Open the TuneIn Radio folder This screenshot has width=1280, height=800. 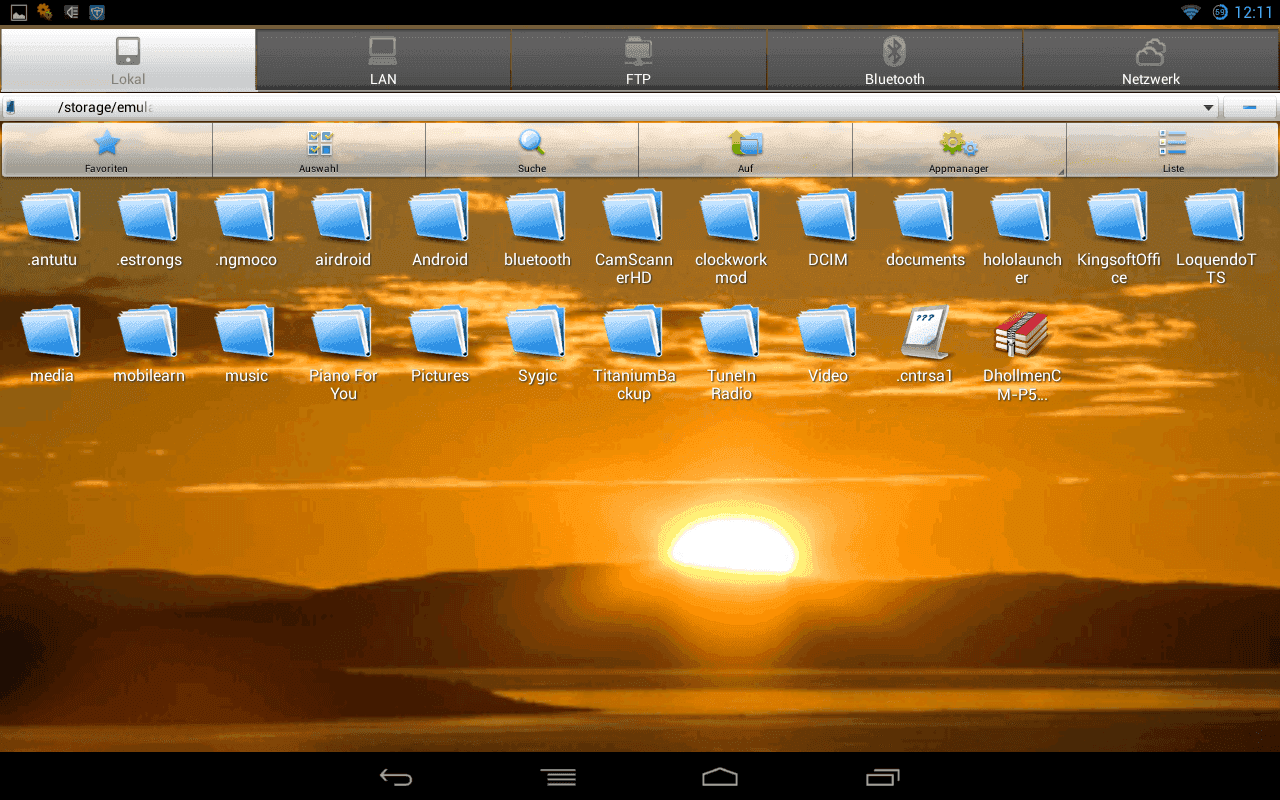731,353
